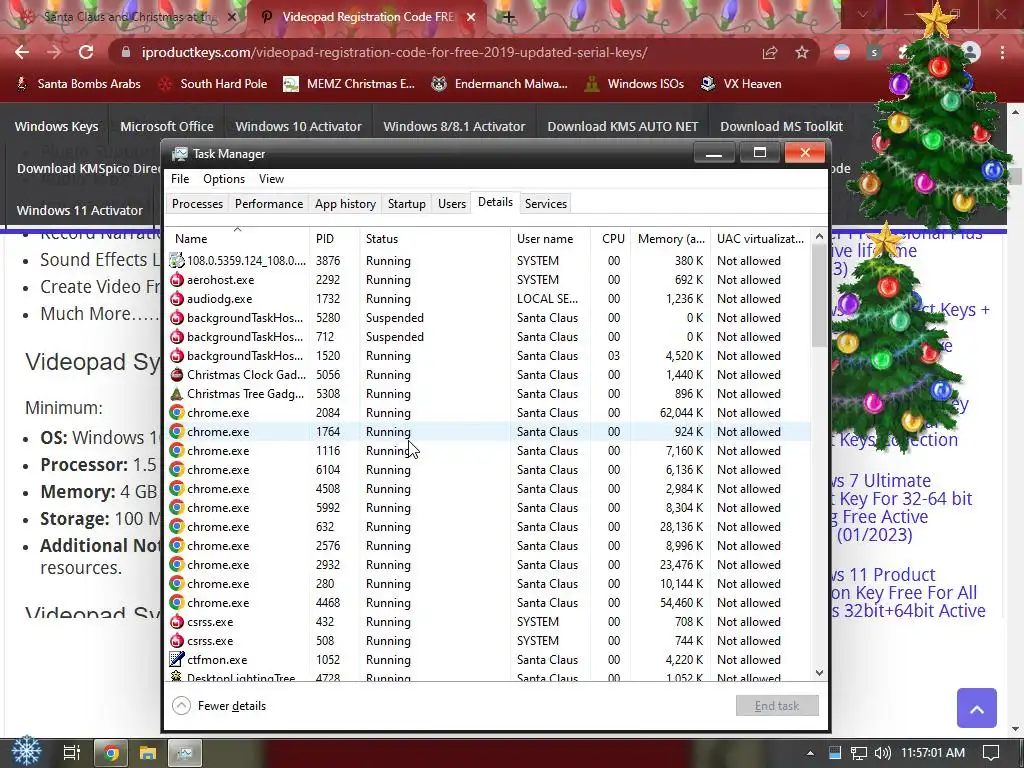This screenshot has width=1024, height=768.
Task: Select the backgroundTaskHost row with PID 5280
Action: tap(488, 318)
